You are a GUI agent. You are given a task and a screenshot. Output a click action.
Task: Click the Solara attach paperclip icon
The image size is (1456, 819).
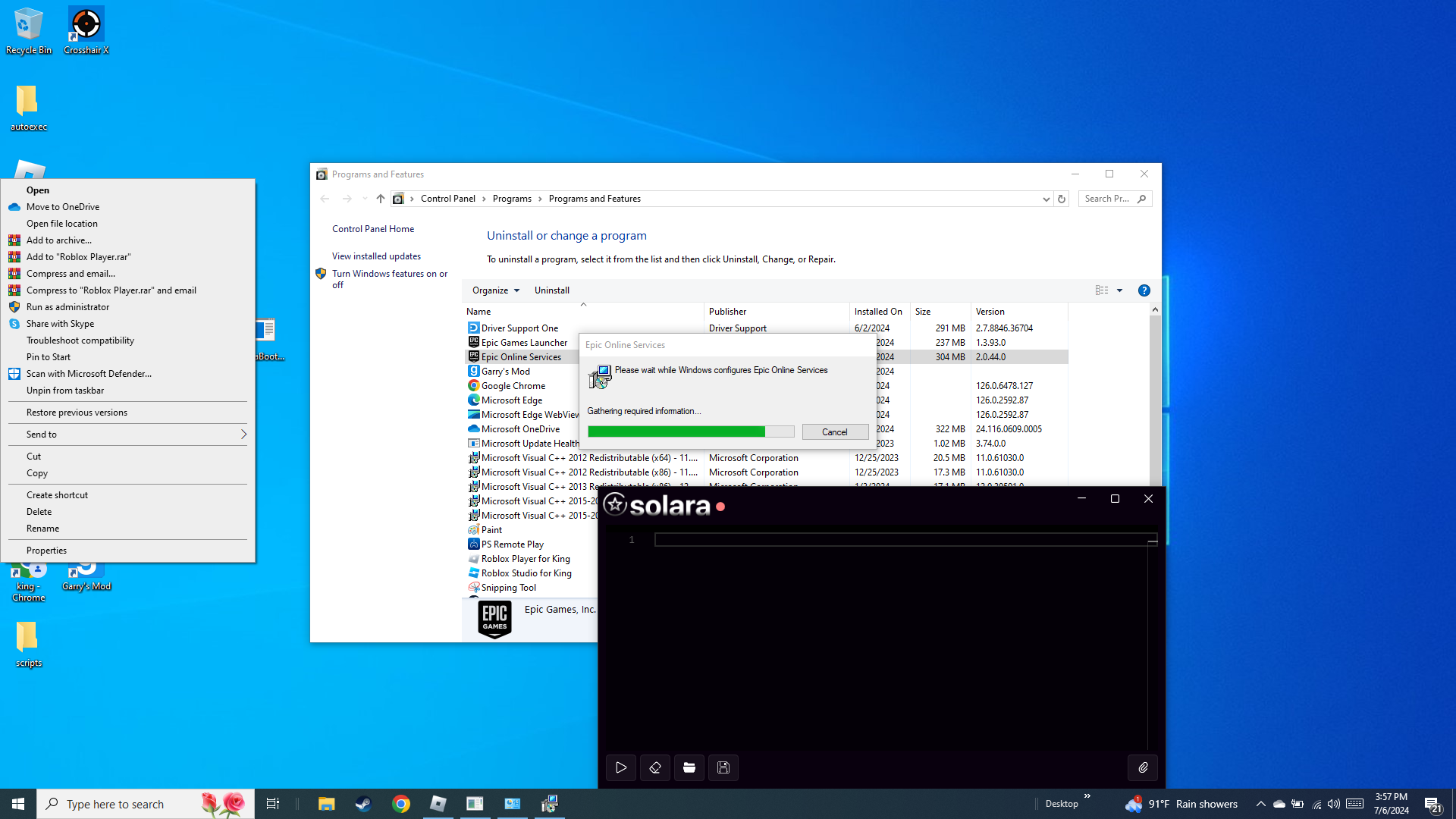[1143, 767]
